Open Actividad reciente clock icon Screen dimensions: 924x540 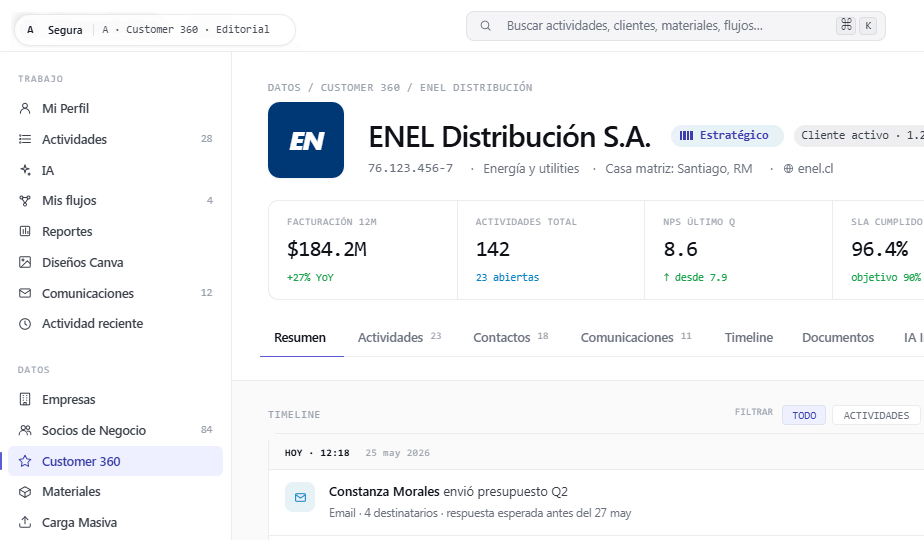(25, 324)
